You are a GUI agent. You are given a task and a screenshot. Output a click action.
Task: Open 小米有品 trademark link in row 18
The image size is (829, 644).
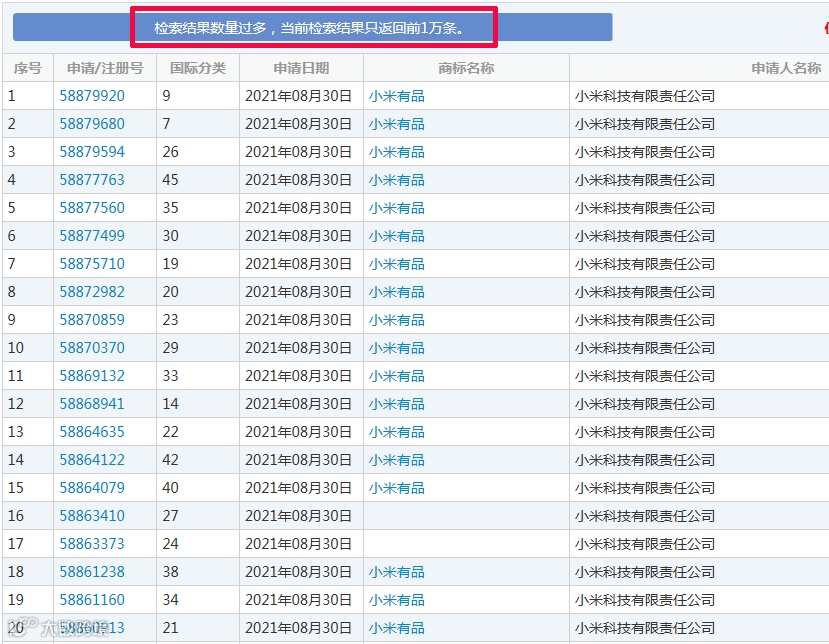tap(397, 573)
